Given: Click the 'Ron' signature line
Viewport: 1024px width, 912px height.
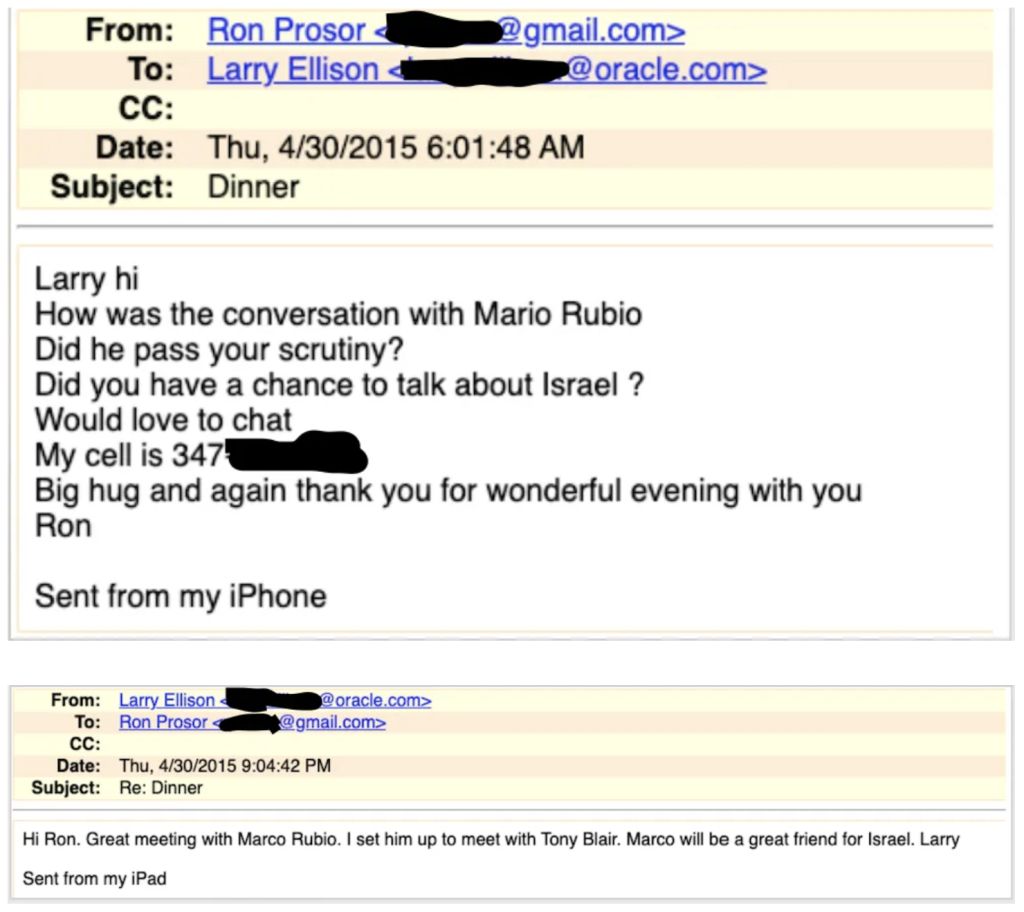Looking at the screenshot, I should click(x=63, y=526).
